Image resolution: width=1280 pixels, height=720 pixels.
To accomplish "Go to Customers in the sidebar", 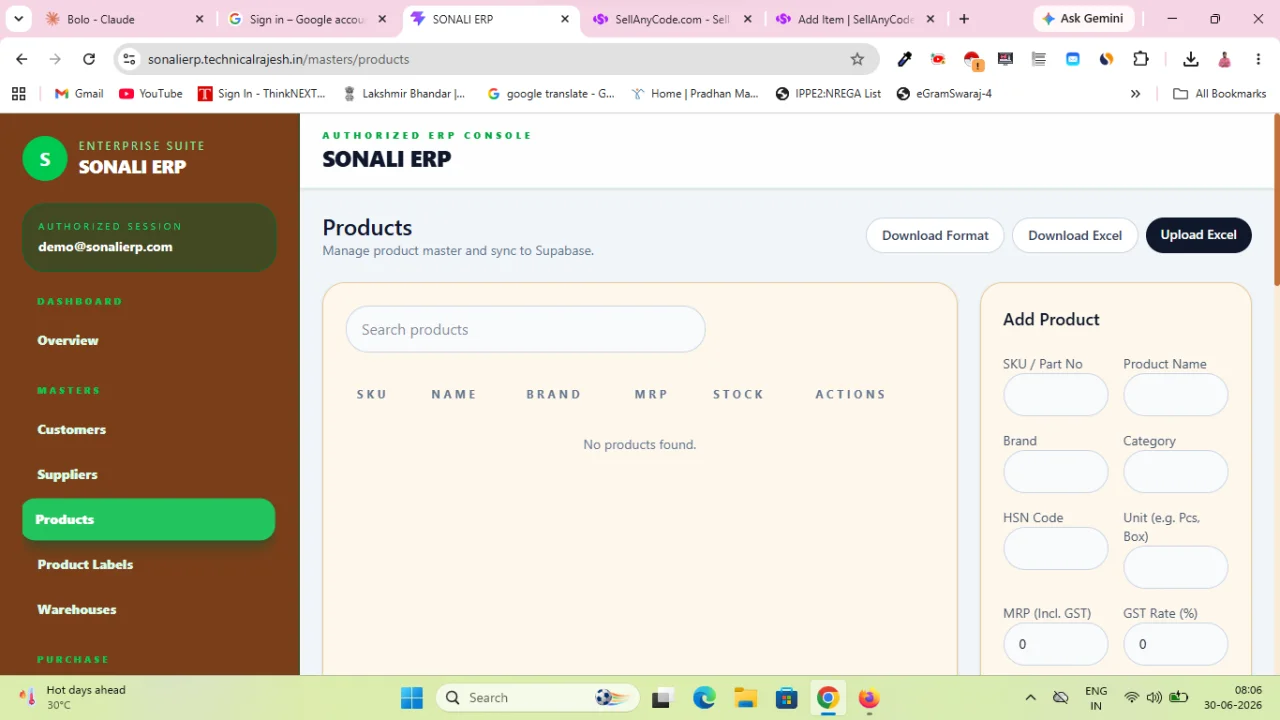I will point(72,429).
